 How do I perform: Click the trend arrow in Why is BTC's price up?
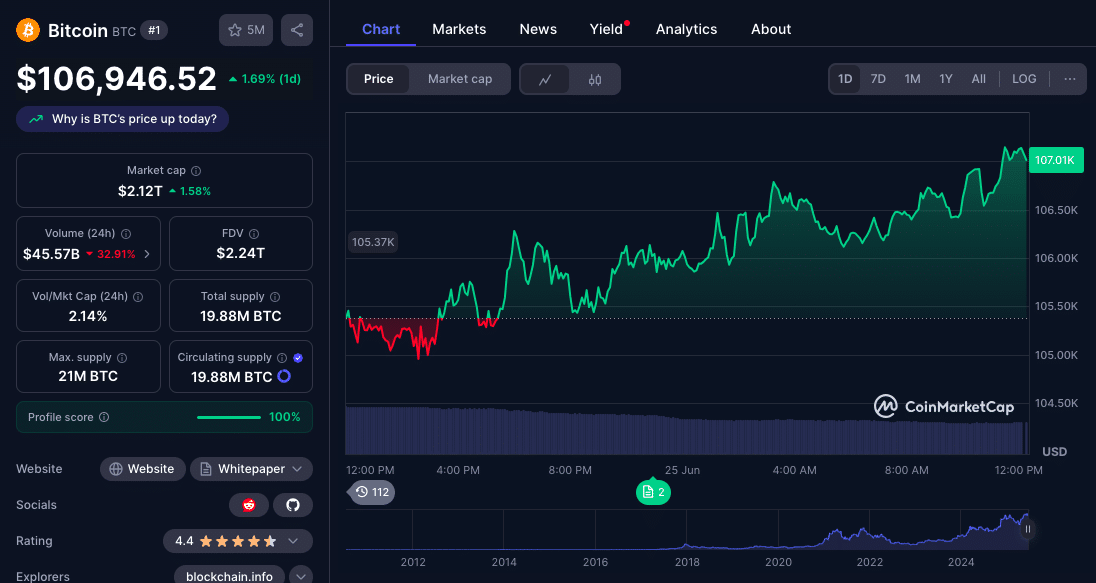36,120
